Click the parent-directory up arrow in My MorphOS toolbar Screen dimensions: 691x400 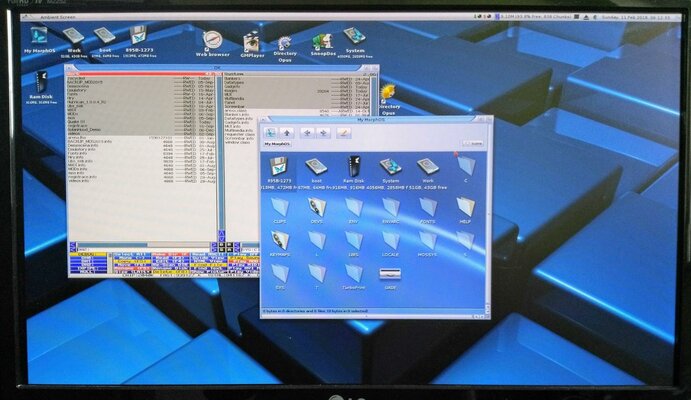tap(287, 131)
